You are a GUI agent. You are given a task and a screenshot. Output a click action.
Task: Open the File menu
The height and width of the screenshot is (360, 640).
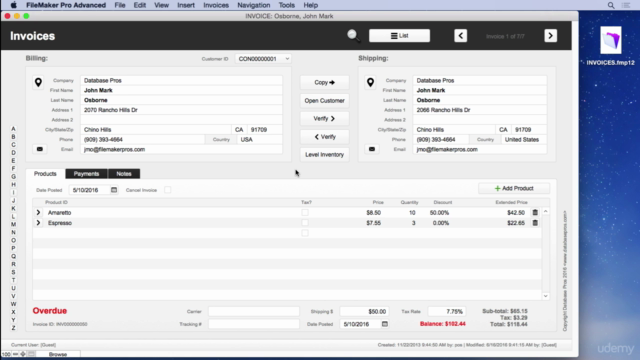[x=120, y=5]
